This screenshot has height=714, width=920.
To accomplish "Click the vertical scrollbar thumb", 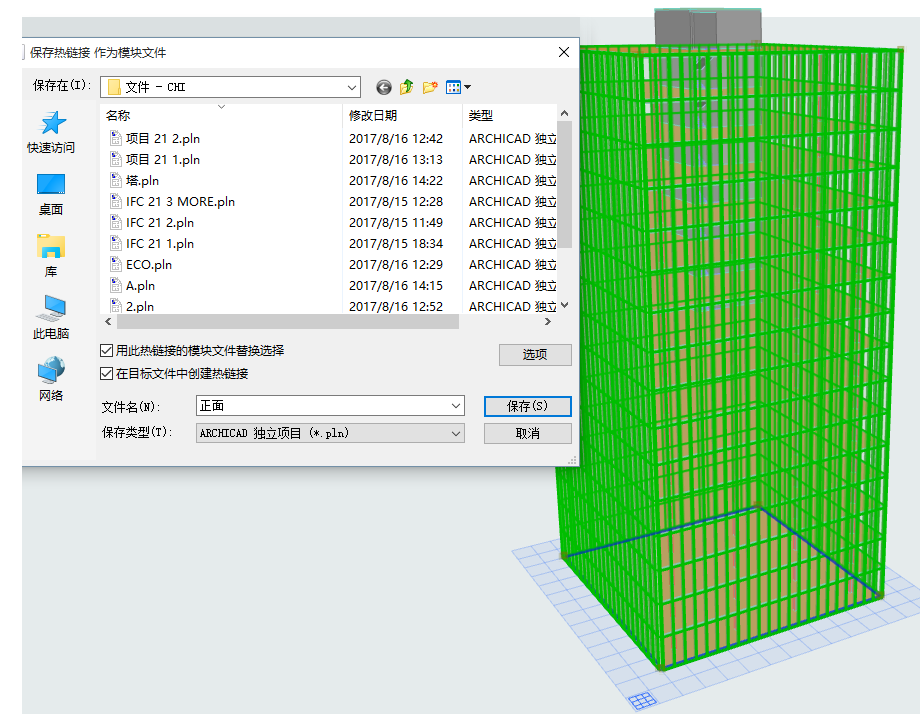I will point(564,184).
